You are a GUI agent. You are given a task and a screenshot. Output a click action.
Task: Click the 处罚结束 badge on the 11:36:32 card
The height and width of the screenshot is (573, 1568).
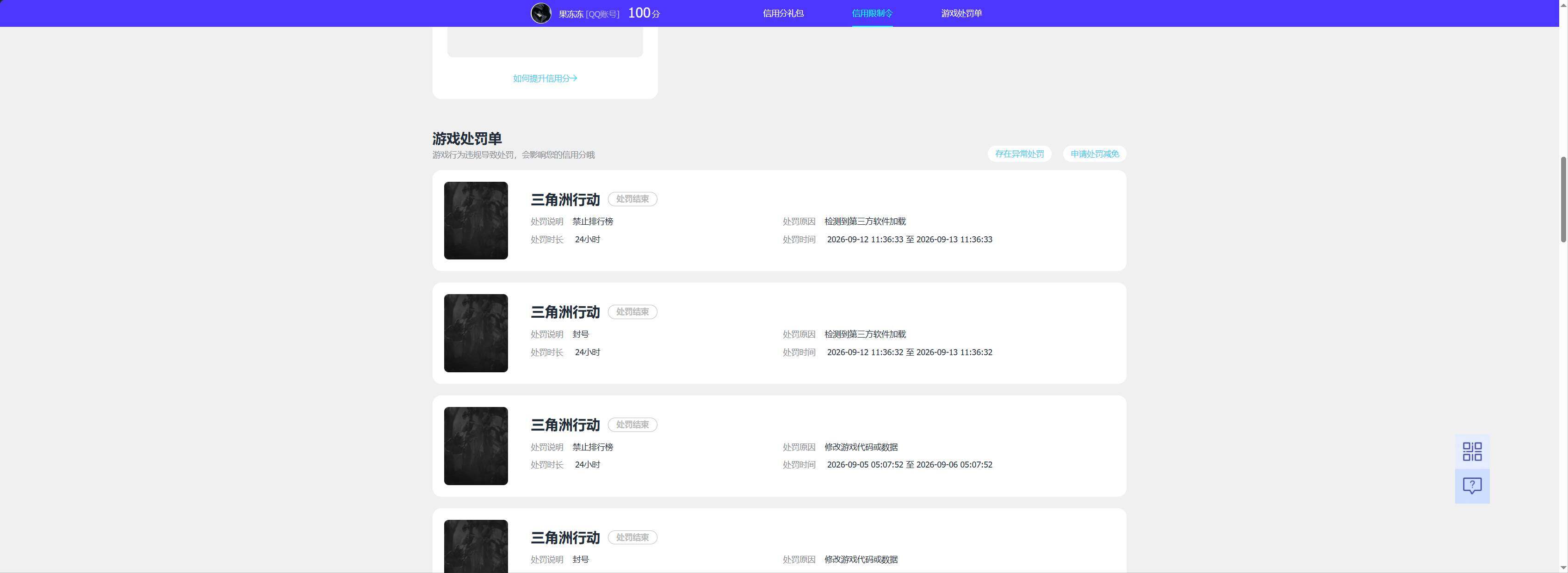tap(632, 311)
